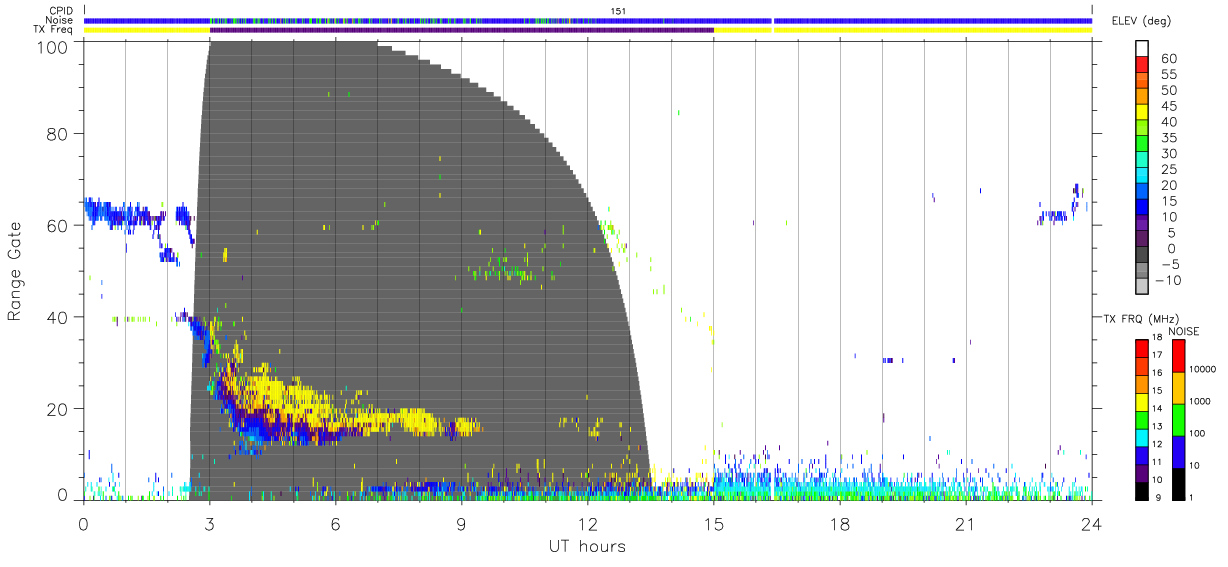Click Range Gate tick label '60'
Viewport: 1228px width, 567px height.
[x=58, y=226]
